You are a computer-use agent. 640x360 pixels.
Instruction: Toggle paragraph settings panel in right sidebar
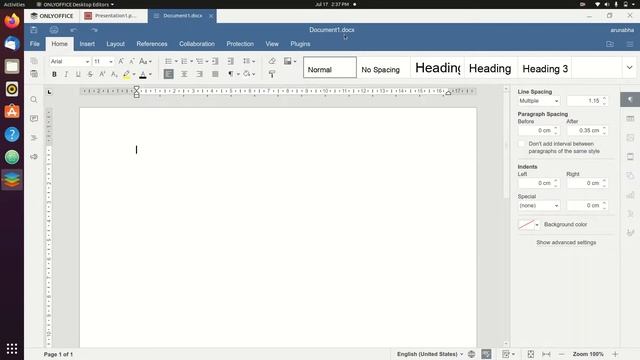pos(630,100)
